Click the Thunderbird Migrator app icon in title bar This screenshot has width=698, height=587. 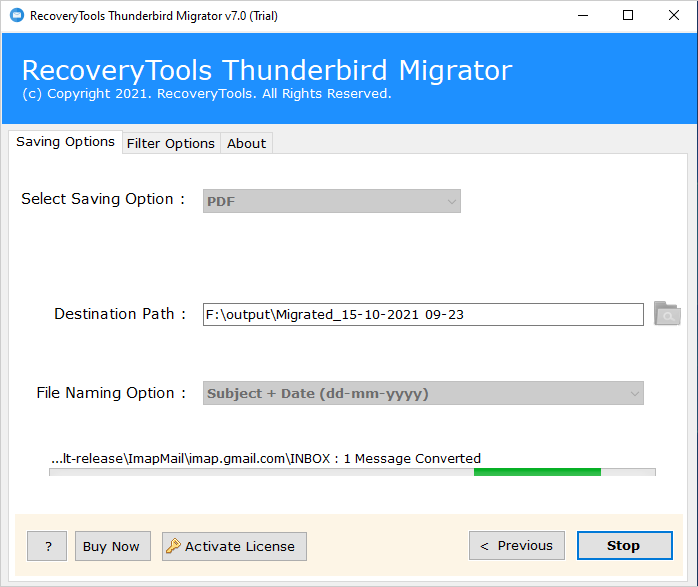17,16
